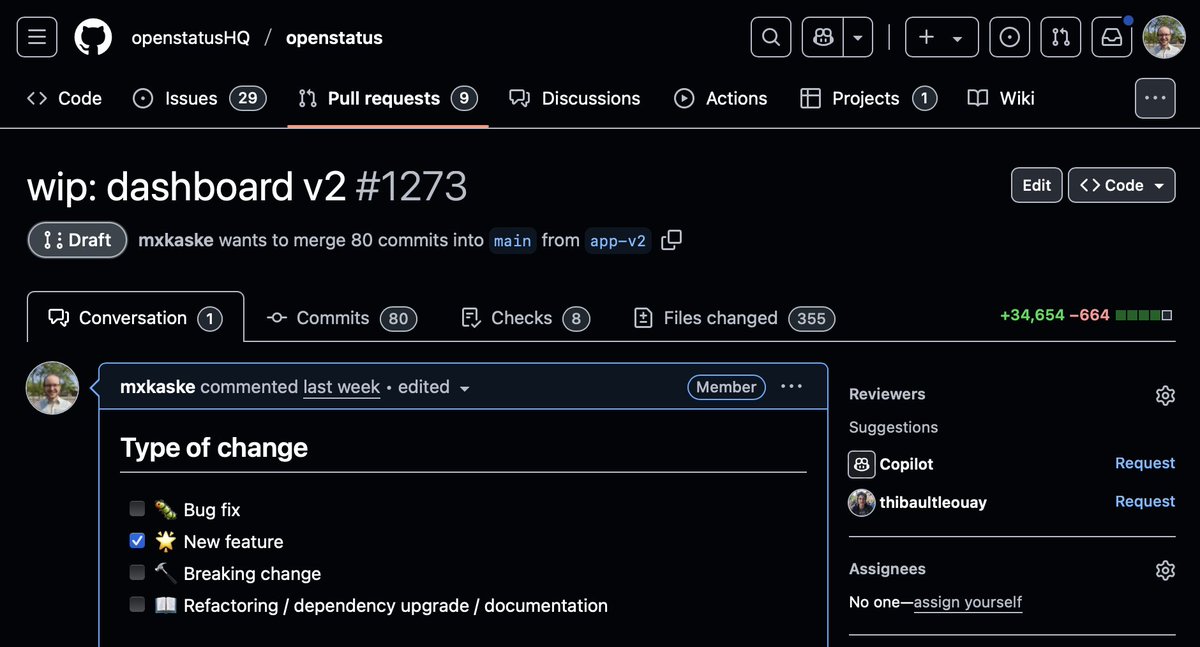Click the Type of change heading
This screenshot has height=647, width=1200.
(x=214, y=448)
